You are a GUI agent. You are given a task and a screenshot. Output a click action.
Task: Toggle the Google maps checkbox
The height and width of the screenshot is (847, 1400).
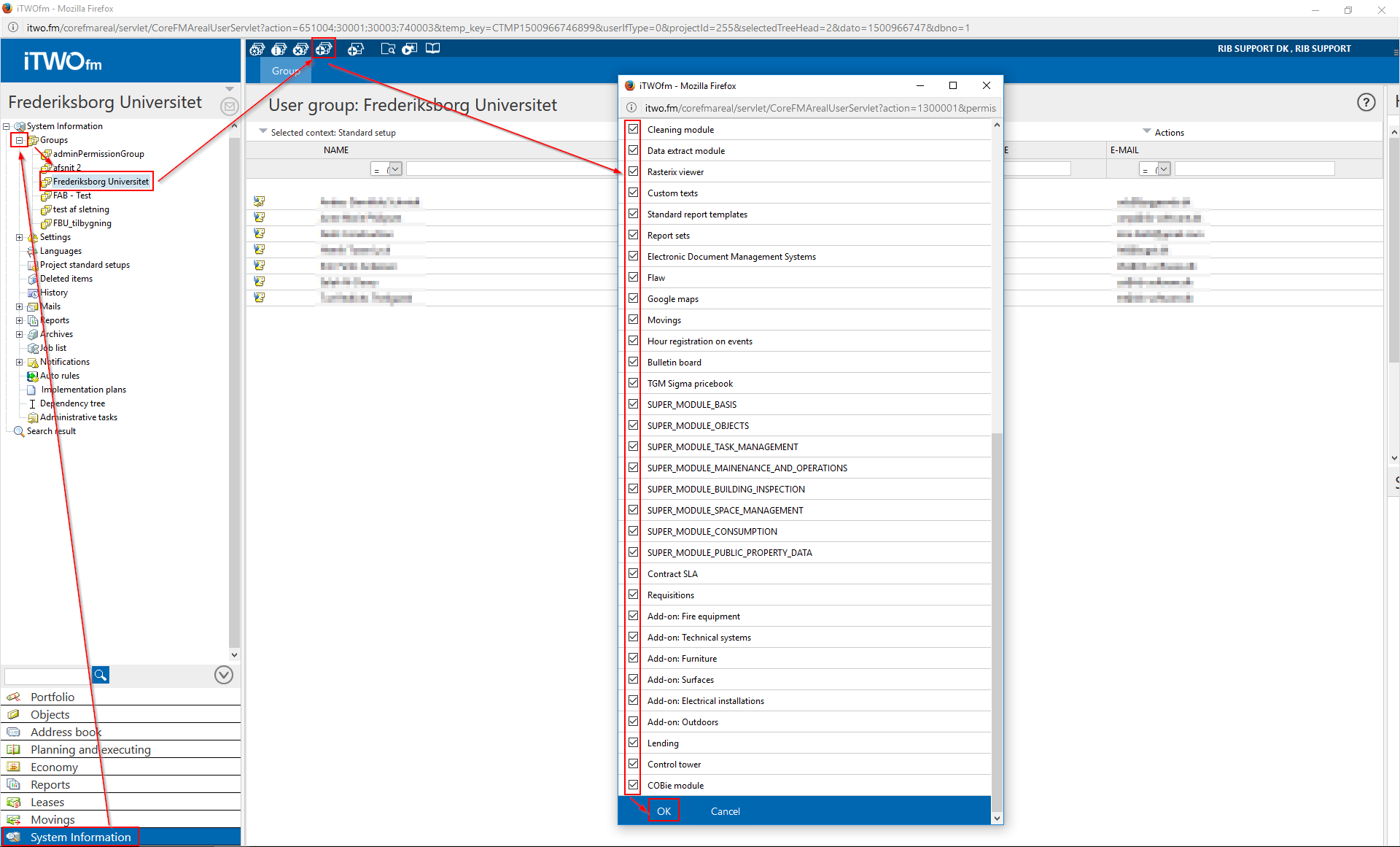(633, 298)
